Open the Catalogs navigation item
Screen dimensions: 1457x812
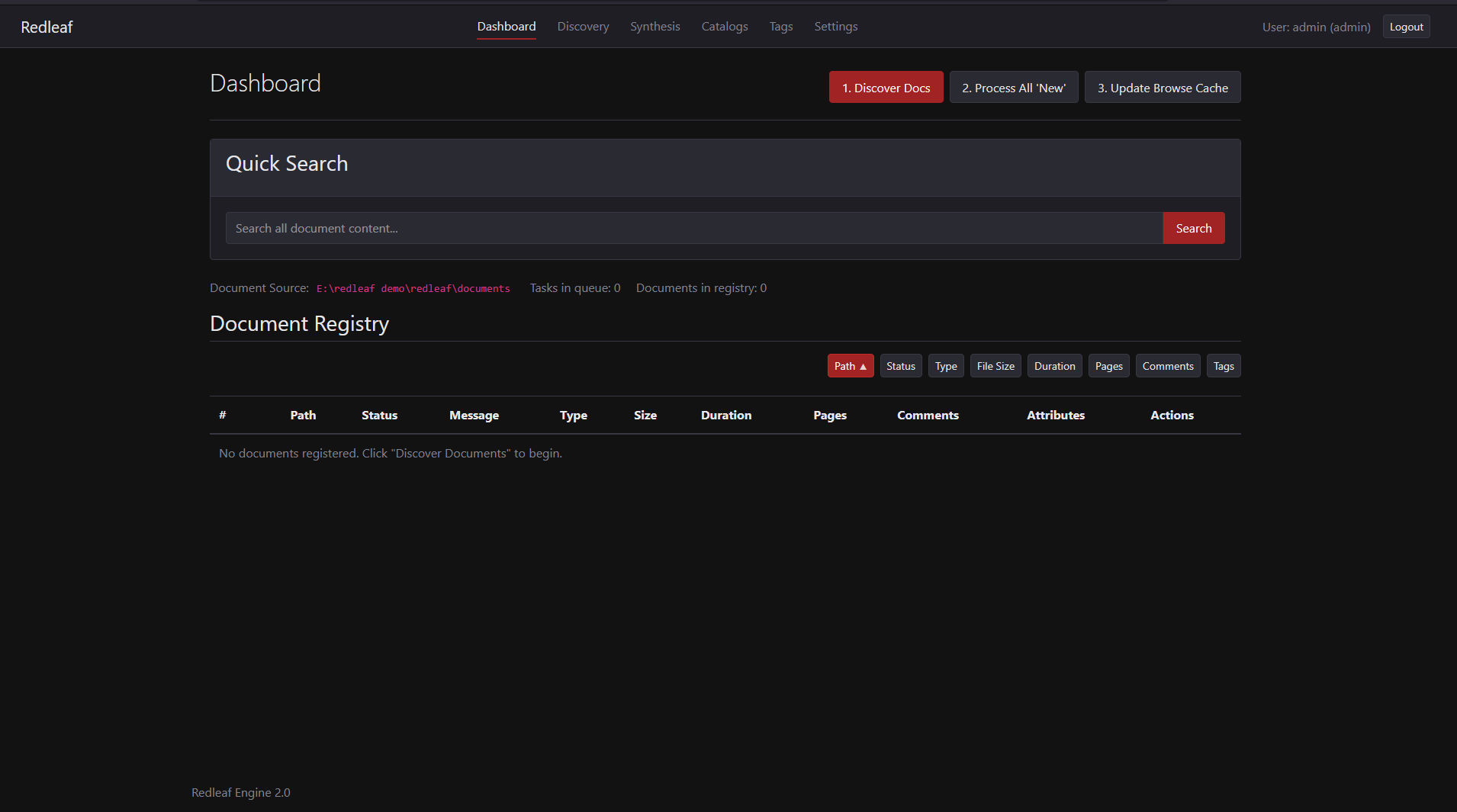(x=724, y=27)
